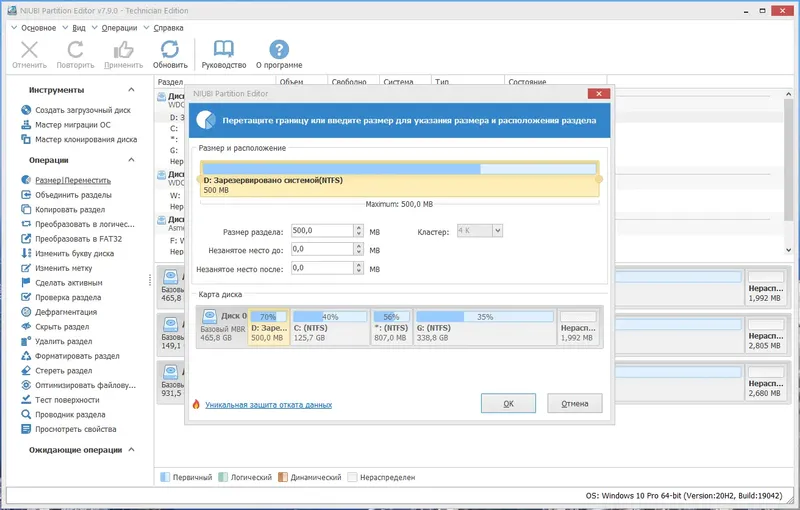Click the Незанятое место до field

[x=322, y=249]
